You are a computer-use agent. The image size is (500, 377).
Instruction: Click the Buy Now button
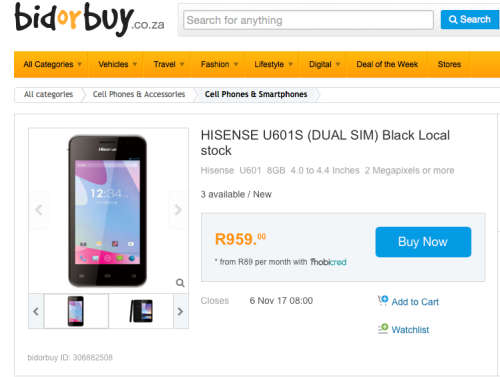coord(423,242)
